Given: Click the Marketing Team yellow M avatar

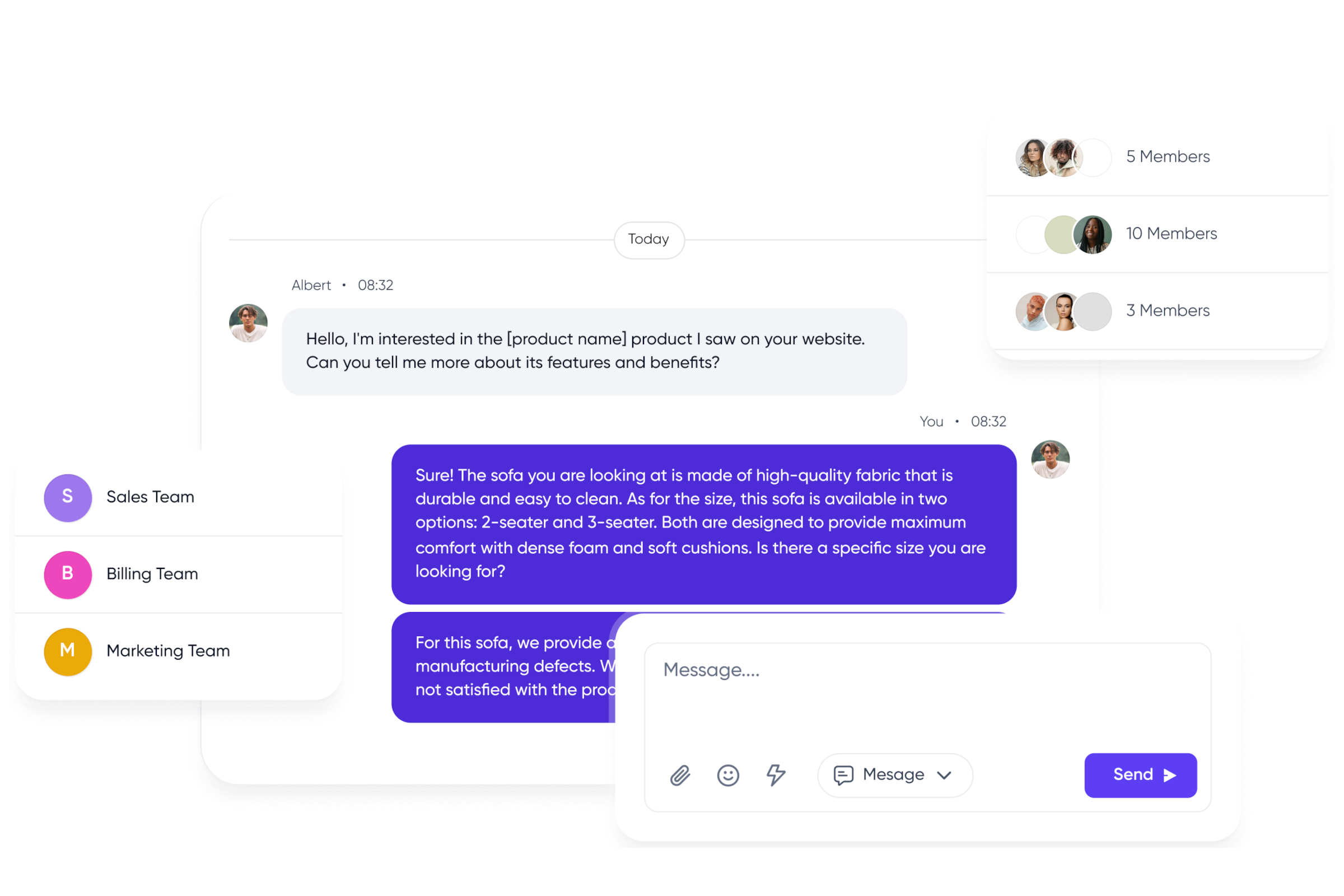Looking at the screenshot, I should point(68,652).
